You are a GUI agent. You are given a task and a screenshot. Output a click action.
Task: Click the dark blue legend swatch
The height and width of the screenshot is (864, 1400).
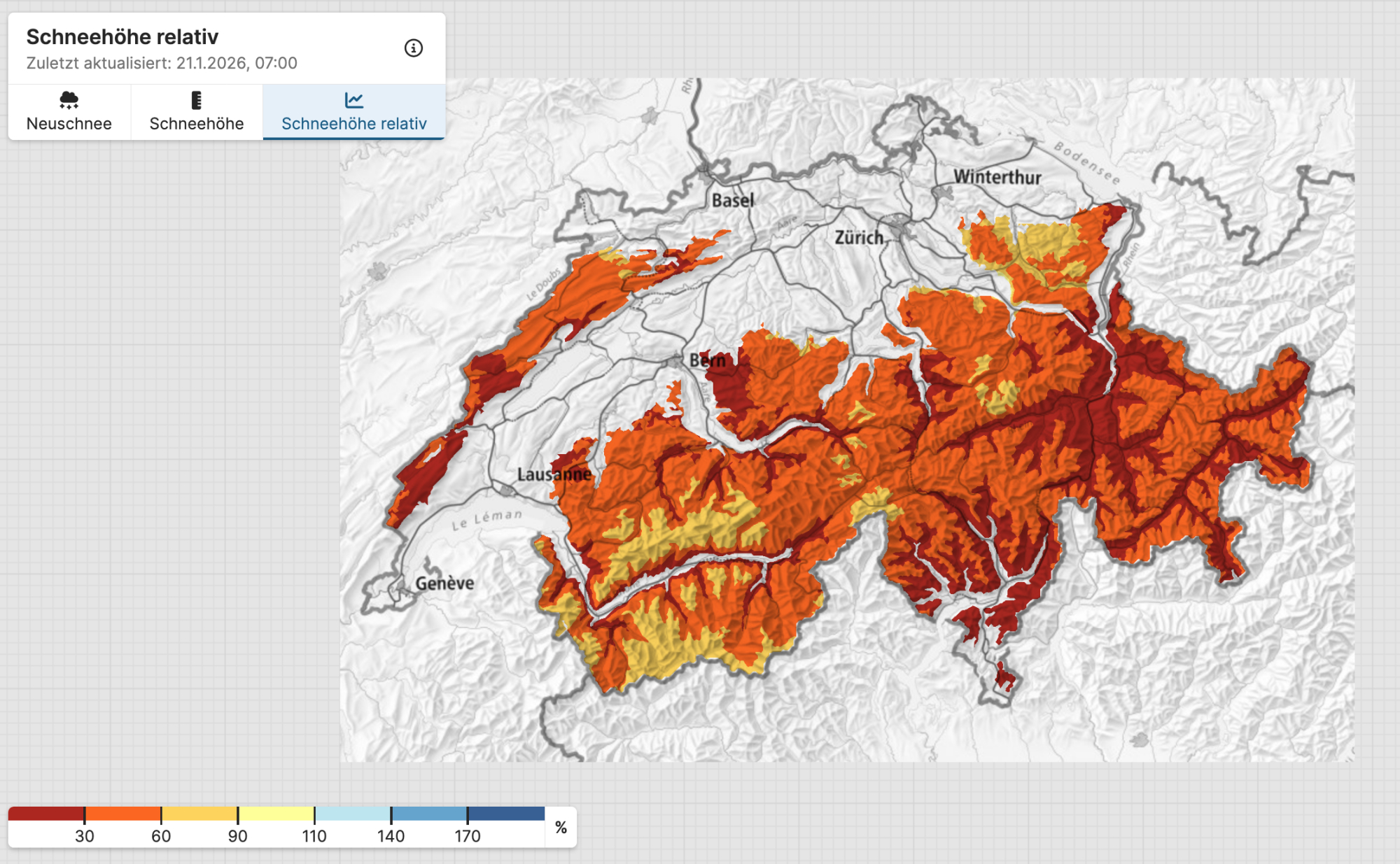(x=506, y=814)
